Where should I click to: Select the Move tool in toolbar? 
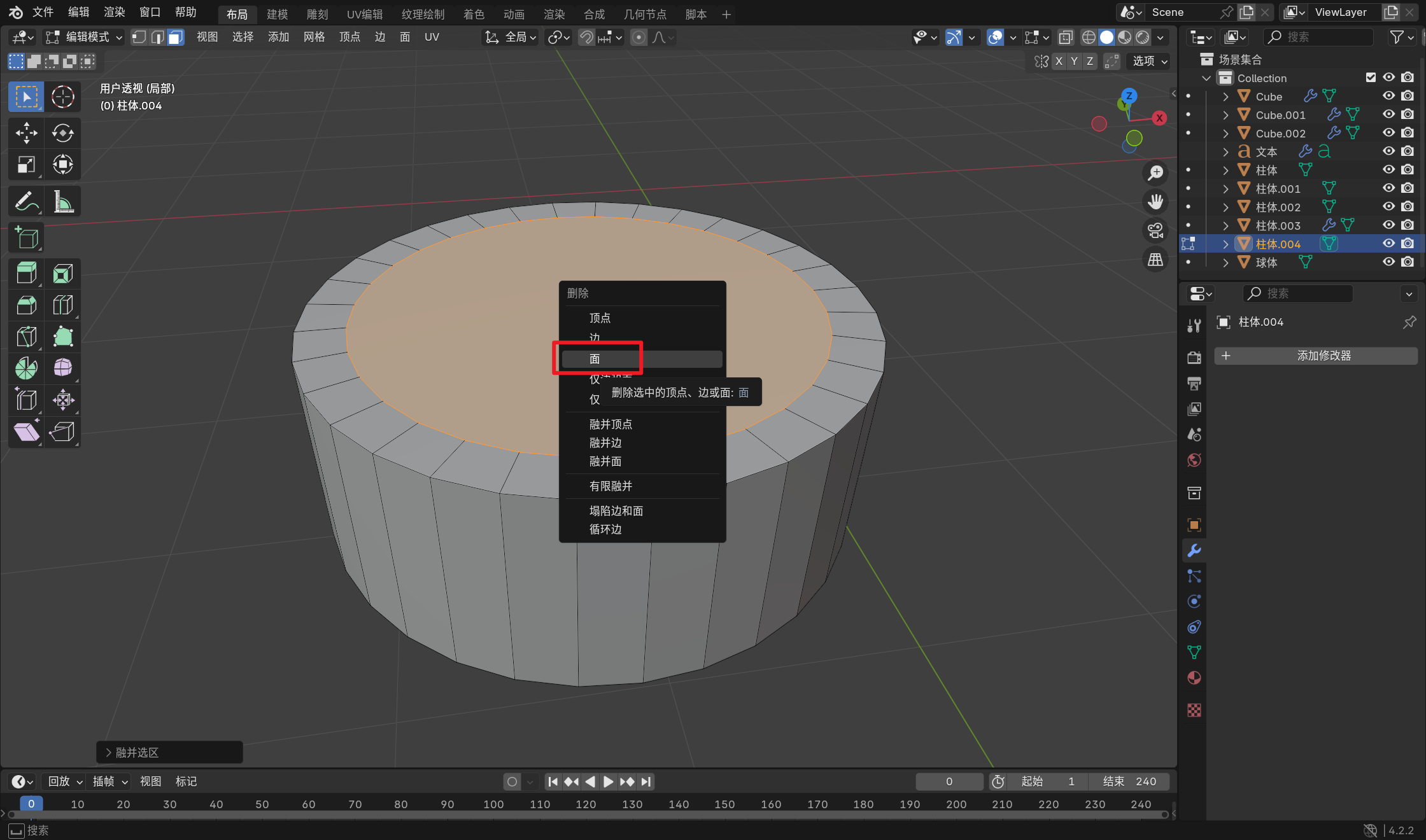point(26,133)
